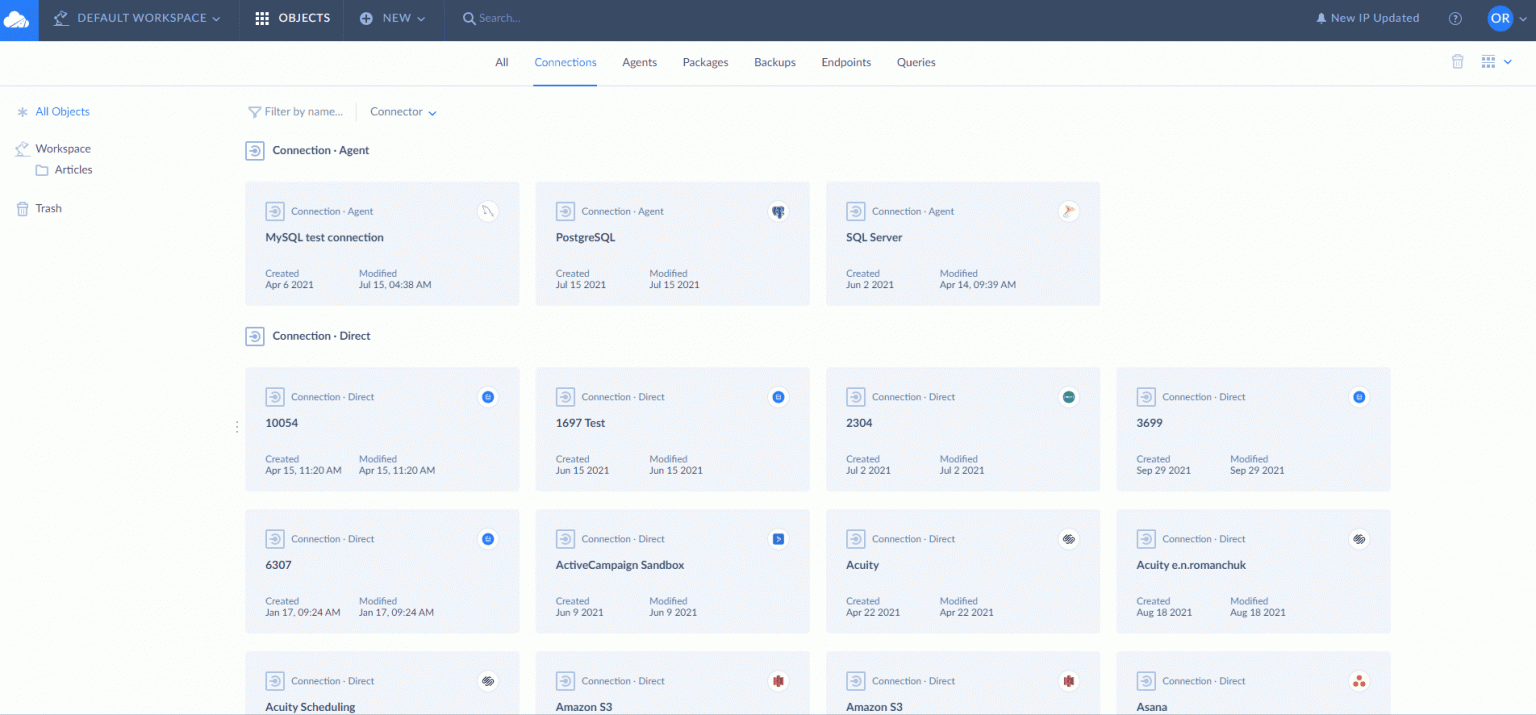The image size is (1536, 715).
Task: Click the Filter by name input field
Action: point(302,112)
